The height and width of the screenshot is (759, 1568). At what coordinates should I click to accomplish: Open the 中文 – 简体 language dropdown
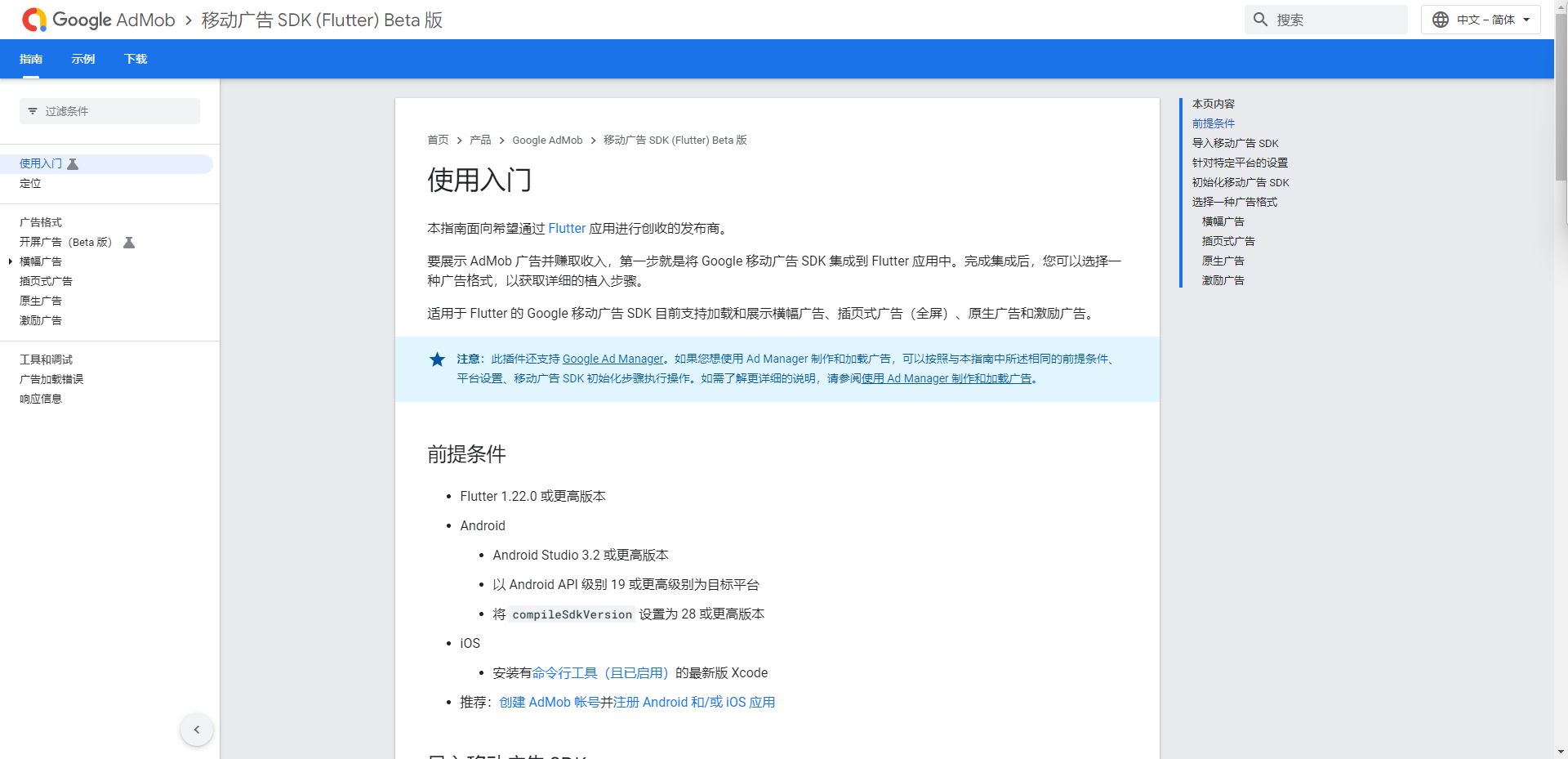tap(1481, 20)
